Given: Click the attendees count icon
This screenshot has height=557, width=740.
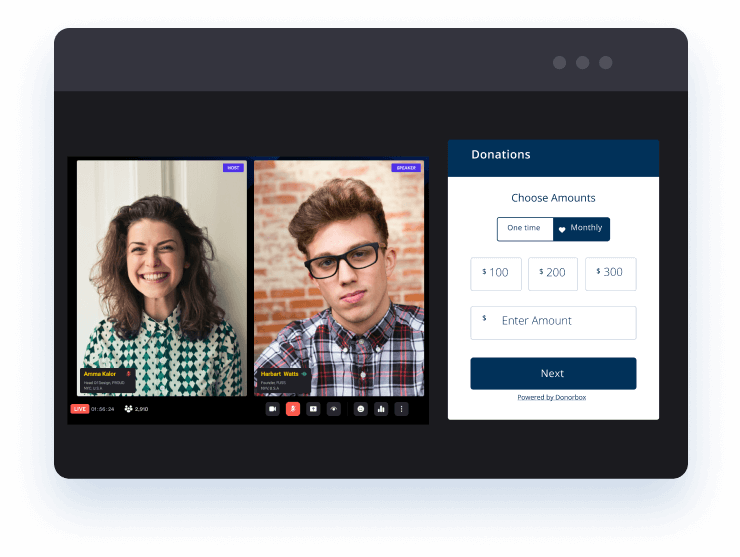Looking at the screenshot, I should (129, 409).
